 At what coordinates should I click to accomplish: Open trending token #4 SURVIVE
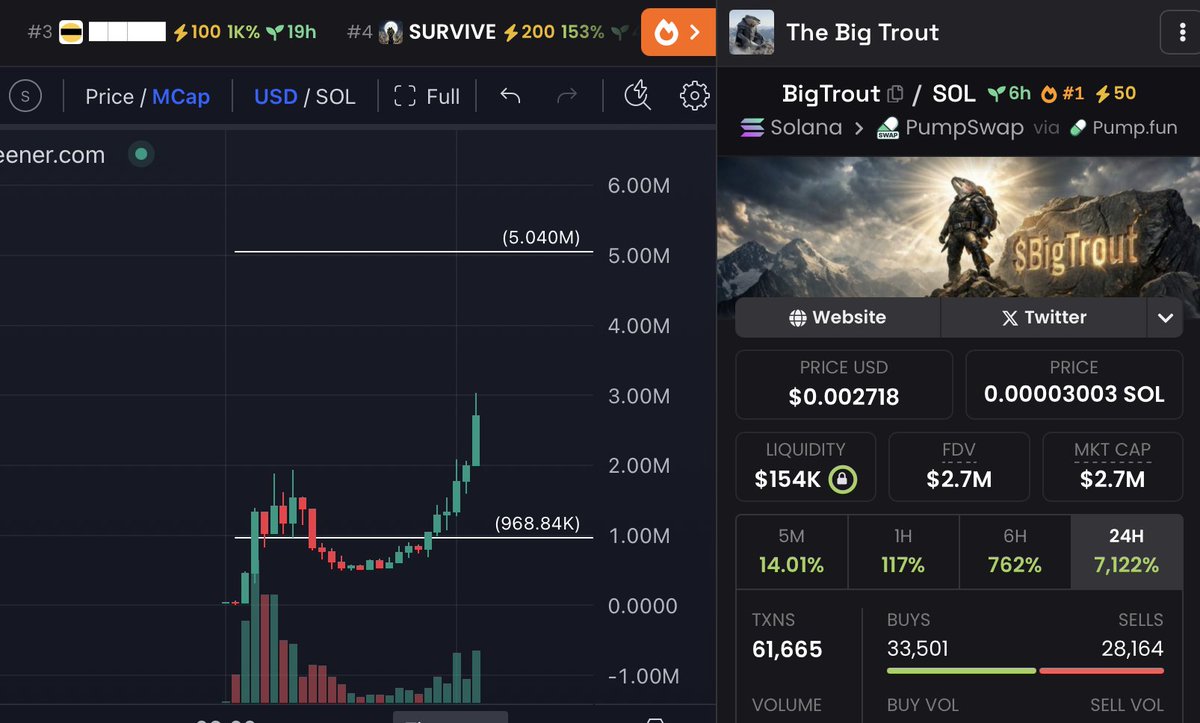click(490, 32)
